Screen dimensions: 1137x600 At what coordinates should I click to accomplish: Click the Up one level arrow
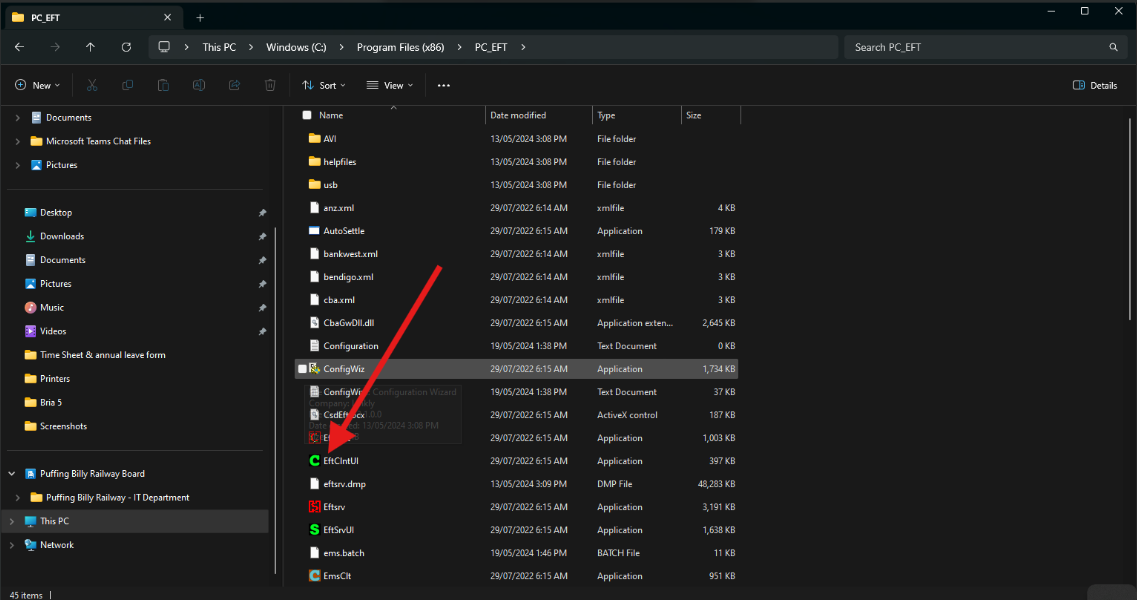[90, 47]
